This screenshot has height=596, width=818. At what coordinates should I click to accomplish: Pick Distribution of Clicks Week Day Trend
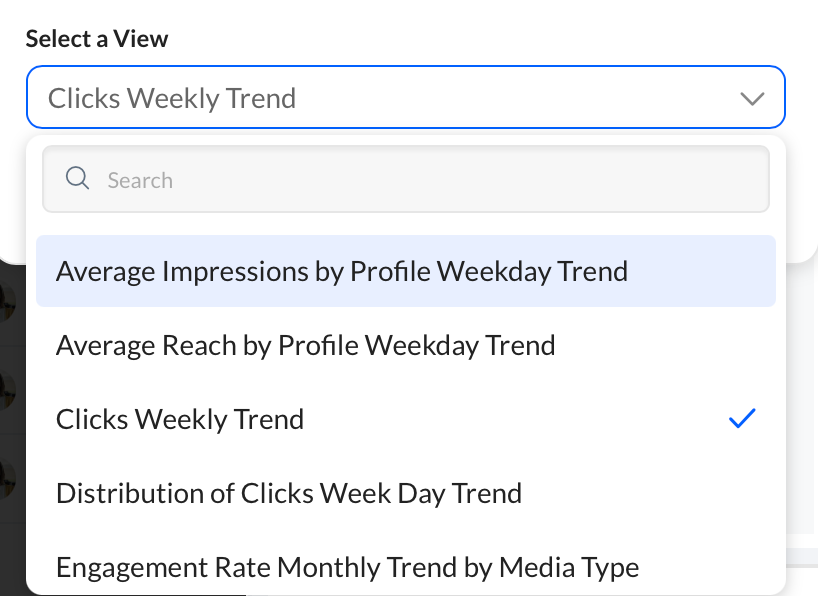(x=406, y=493)
